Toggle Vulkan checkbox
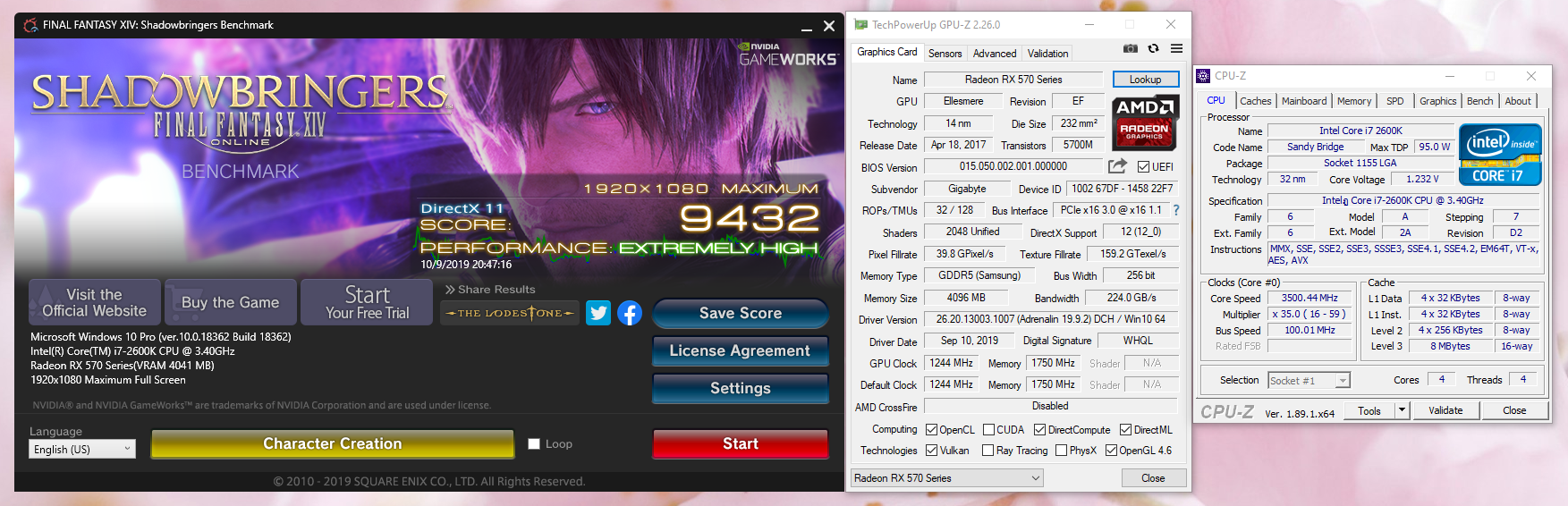1568x506 pixels. pyautogui.click(x=931, y=451)
